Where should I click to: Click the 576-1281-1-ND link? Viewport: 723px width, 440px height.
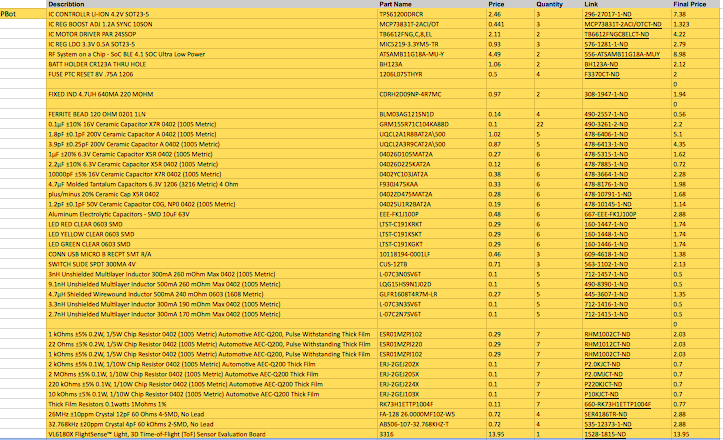coord(606,44)
